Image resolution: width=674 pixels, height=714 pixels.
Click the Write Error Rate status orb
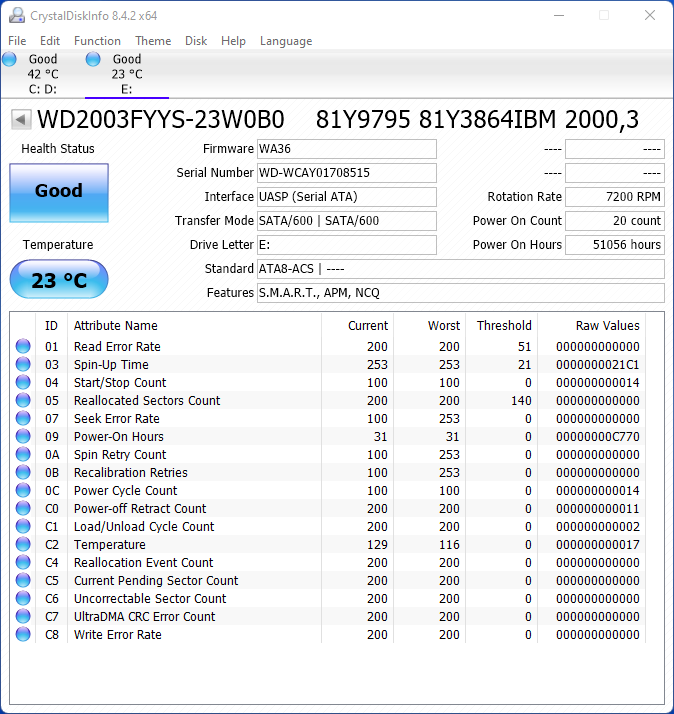(23, 635)
